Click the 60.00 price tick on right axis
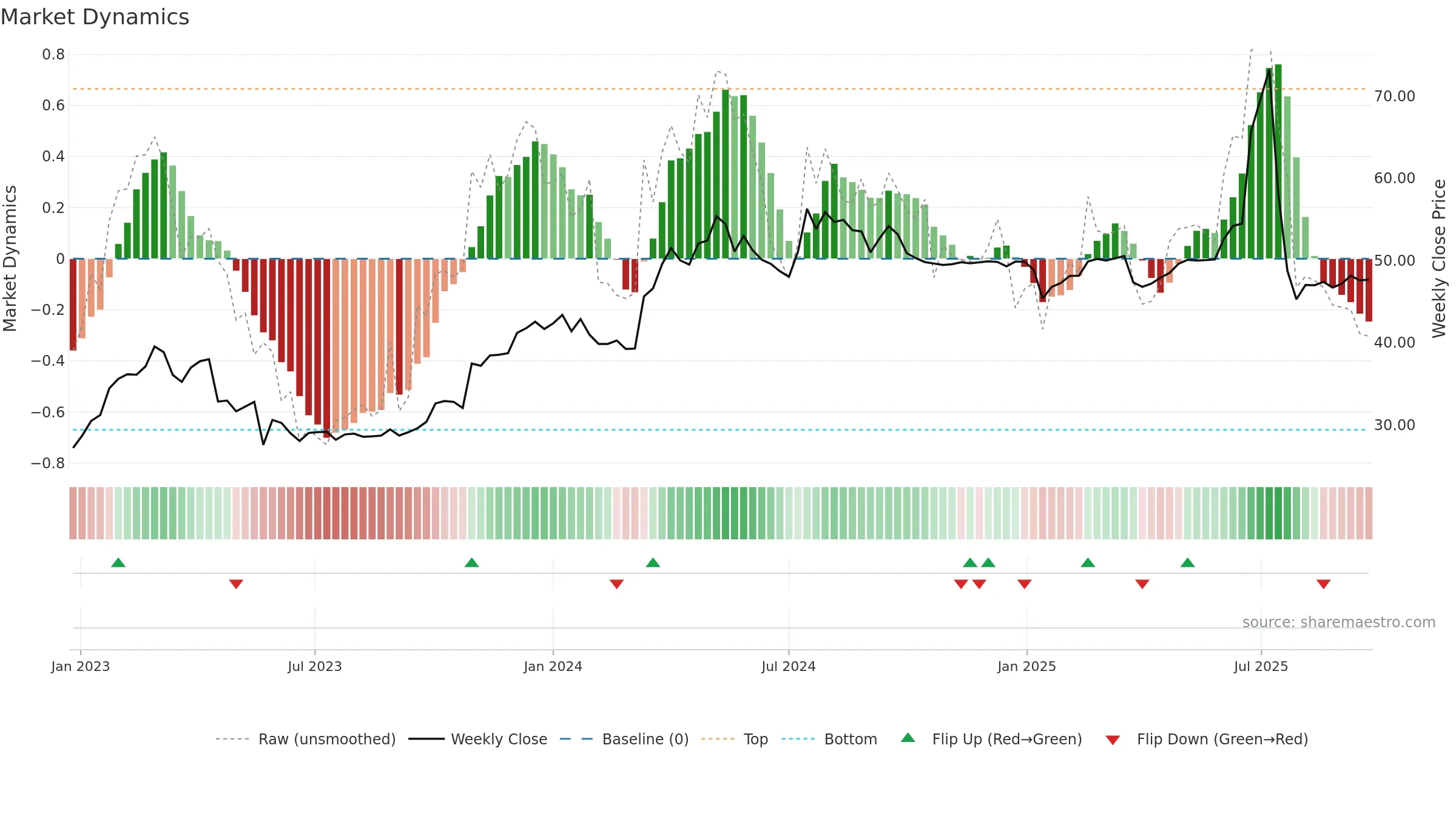The width and height of the screenshot is (1456, 819). 1395,178
